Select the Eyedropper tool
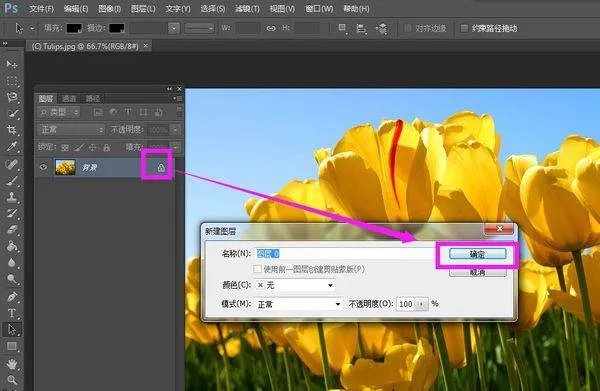600x391 pixels. 12,147
